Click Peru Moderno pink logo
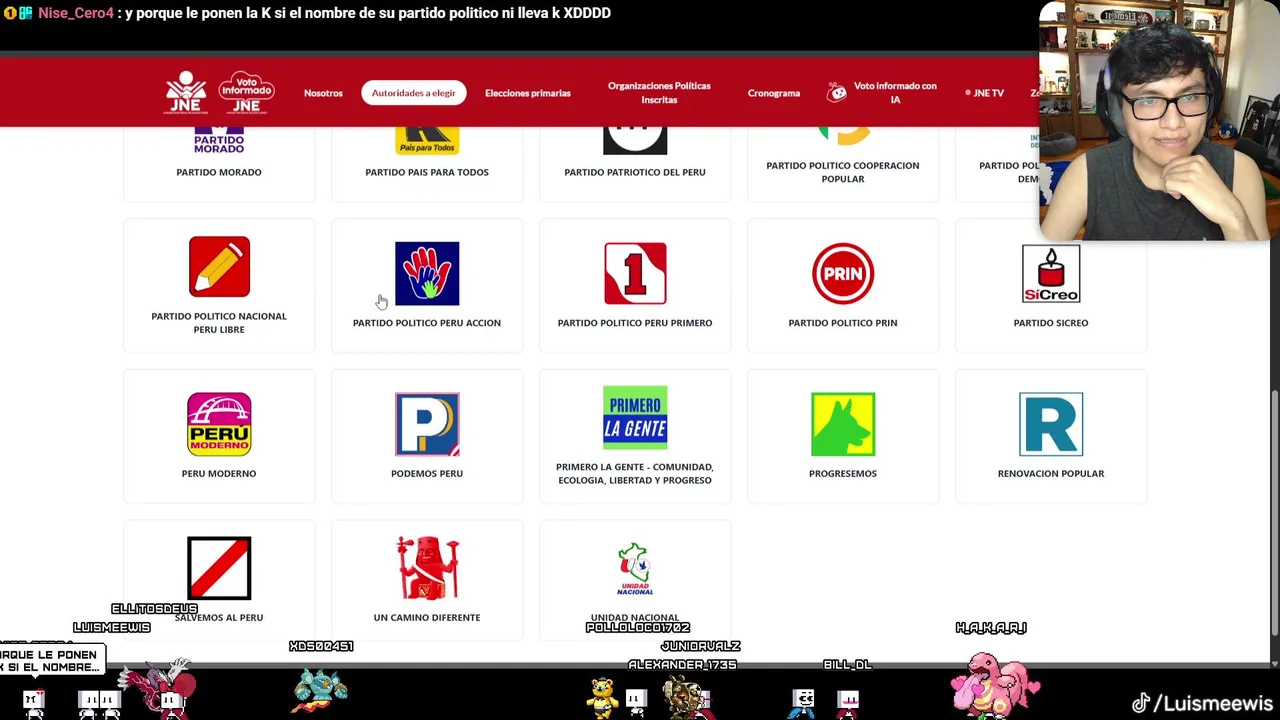 (x=219, y=424)
